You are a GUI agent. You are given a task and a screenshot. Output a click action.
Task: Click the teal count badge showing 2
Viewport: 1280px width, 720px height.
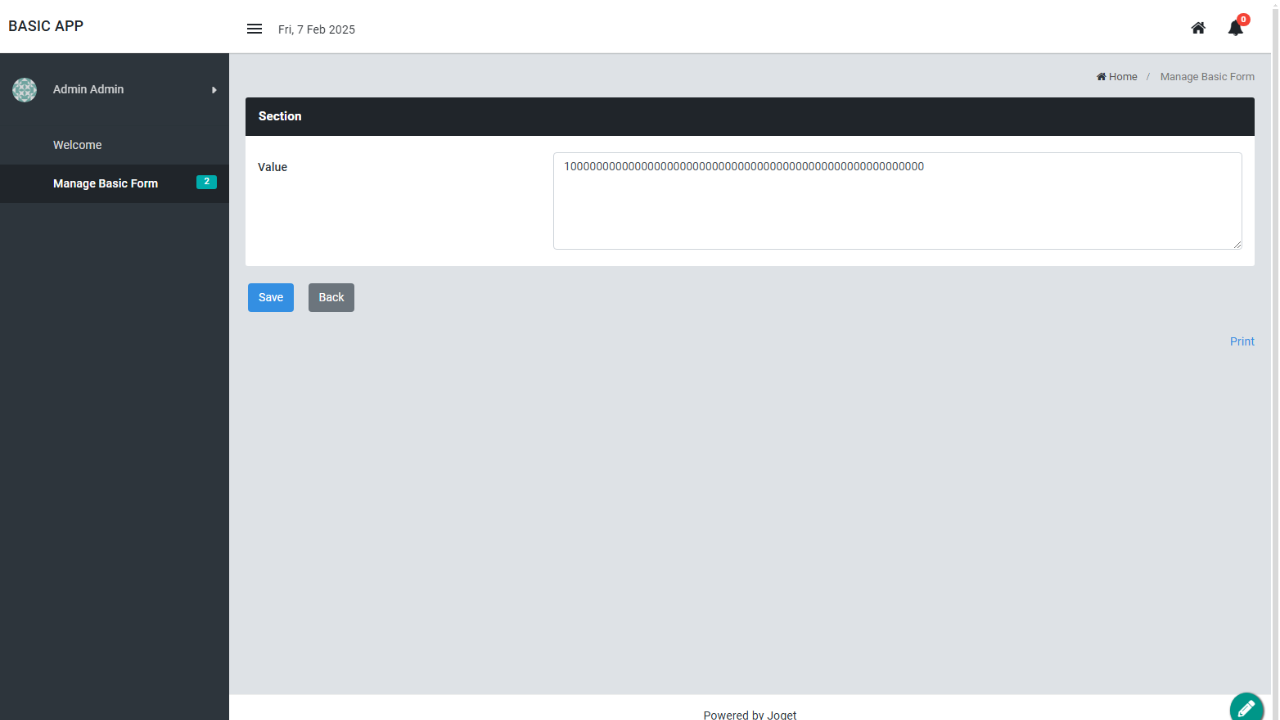coord(206,182)
